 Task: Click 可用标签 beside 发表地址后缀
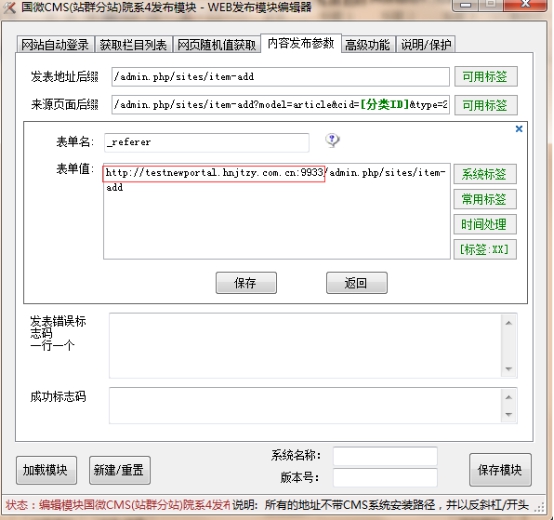(485, 76)
